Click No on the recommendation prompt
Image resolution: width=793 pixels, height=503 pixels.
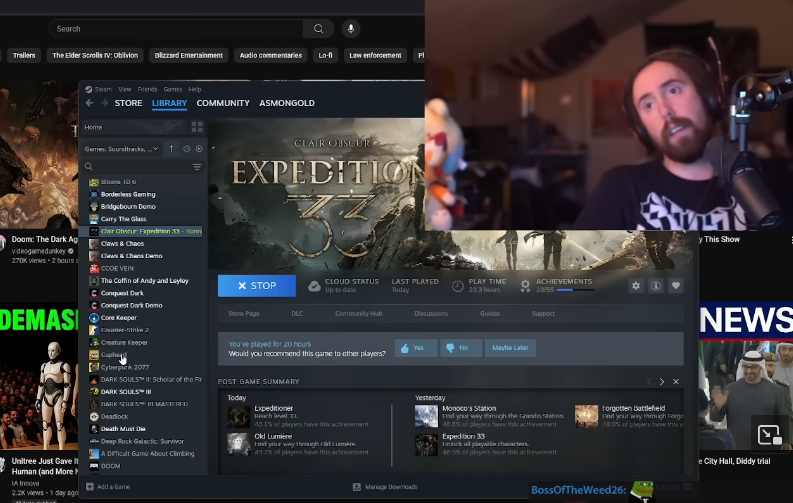coord(461,348)
